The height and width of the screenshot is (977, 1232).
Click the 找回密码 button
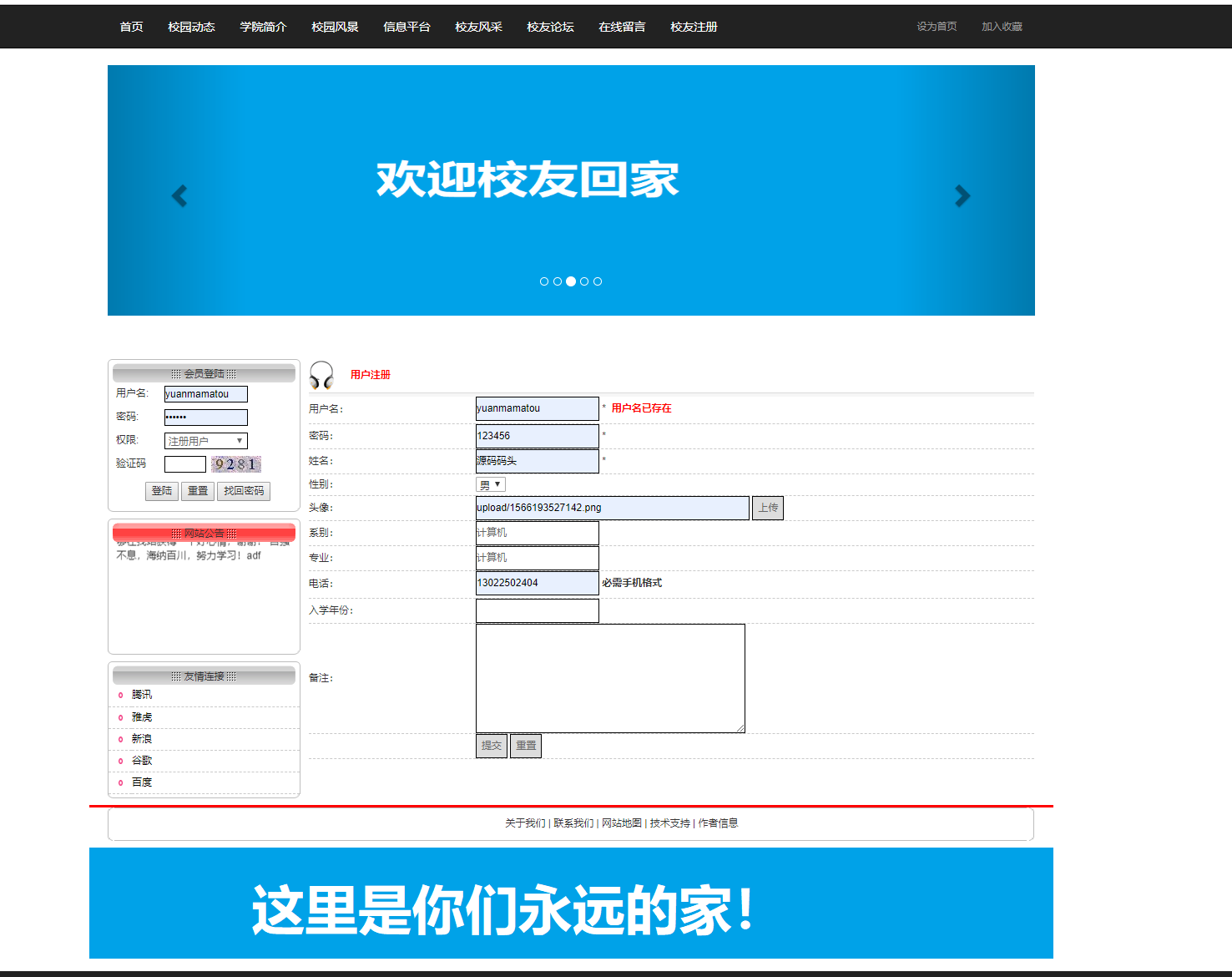[x=244, y=491]
